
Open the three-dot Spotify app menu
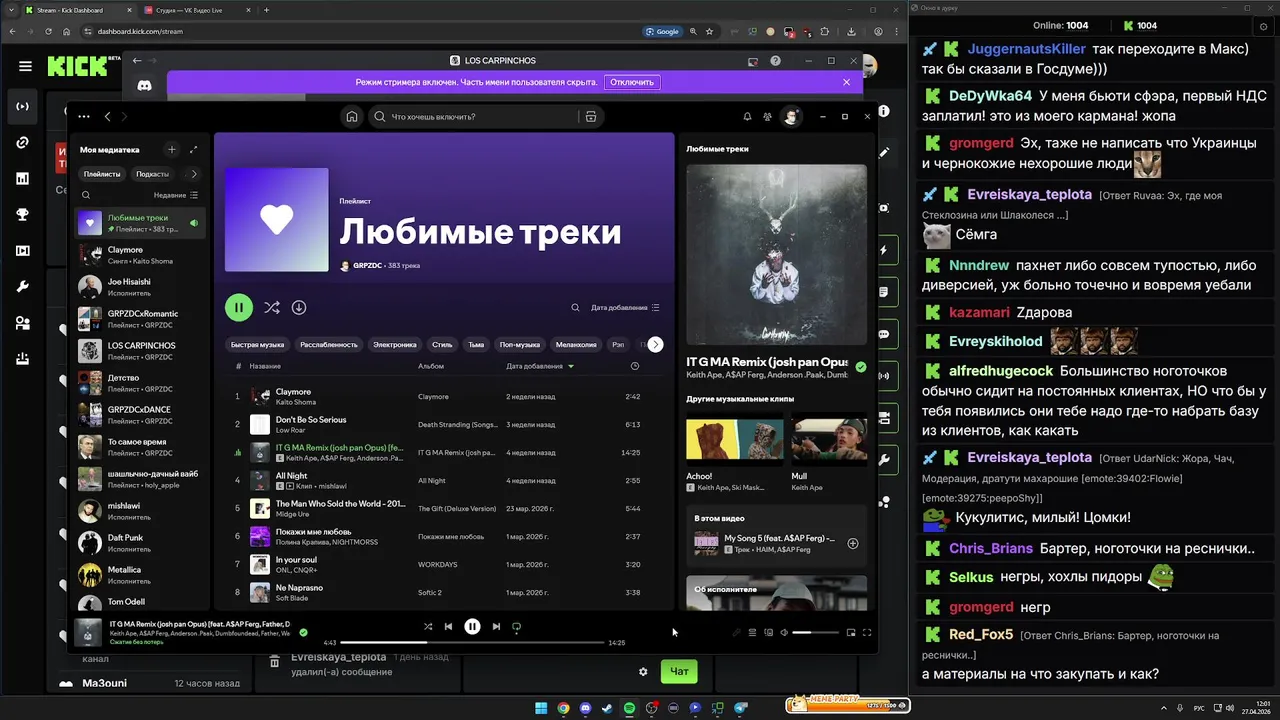pos(84,117)
